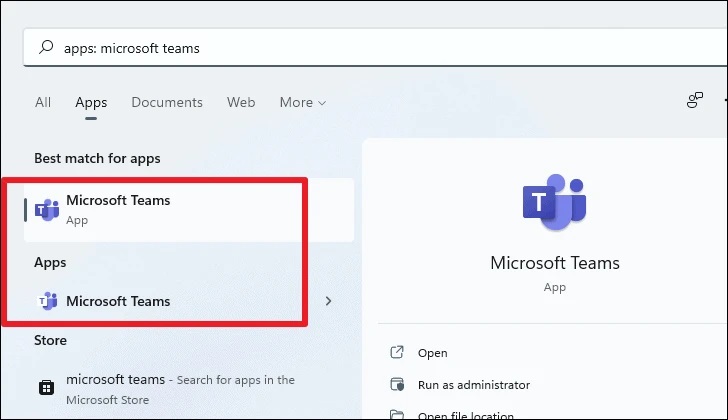Click the Open file location folder icon
Screen dimensions: 728x420
point(397,414)
